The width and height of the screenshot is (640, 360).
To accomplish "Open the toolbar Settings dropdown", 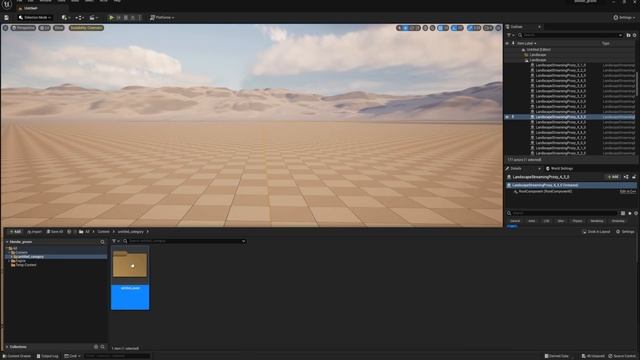I will 624,18.
